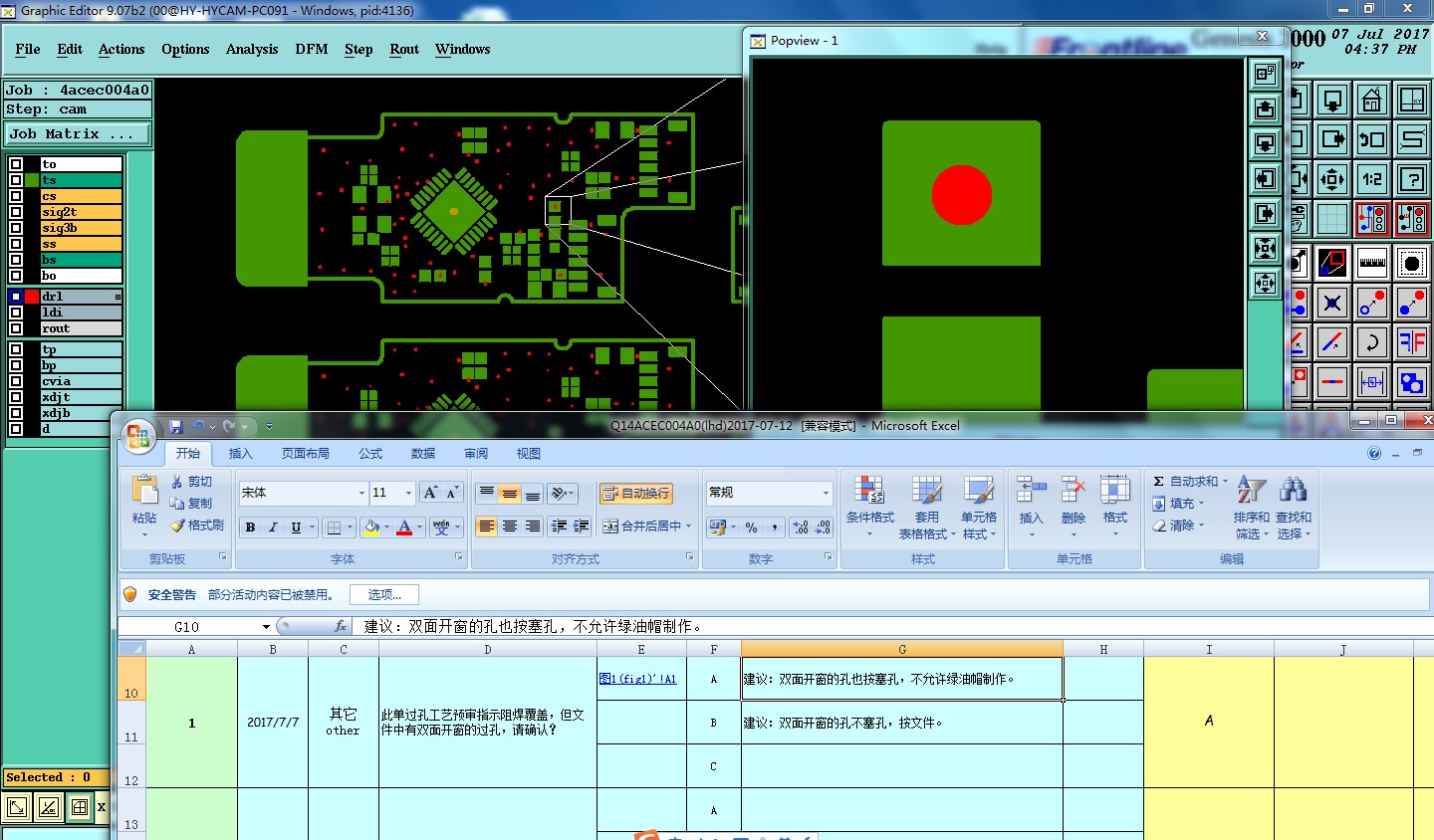1434x840 pixels.
Task: Open number format dropdown 常规
Action: click(826, 493)
